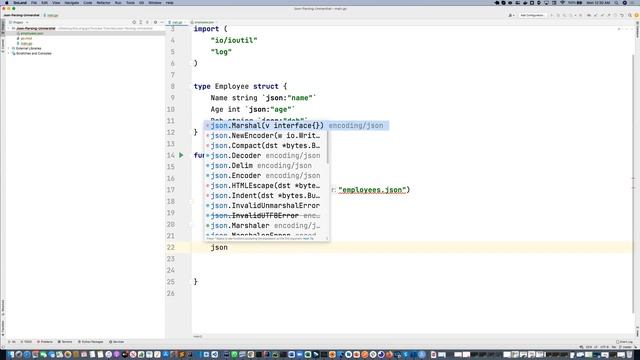Open the Services tool window
Screen dimensions: 640x360
click(117, 342)
